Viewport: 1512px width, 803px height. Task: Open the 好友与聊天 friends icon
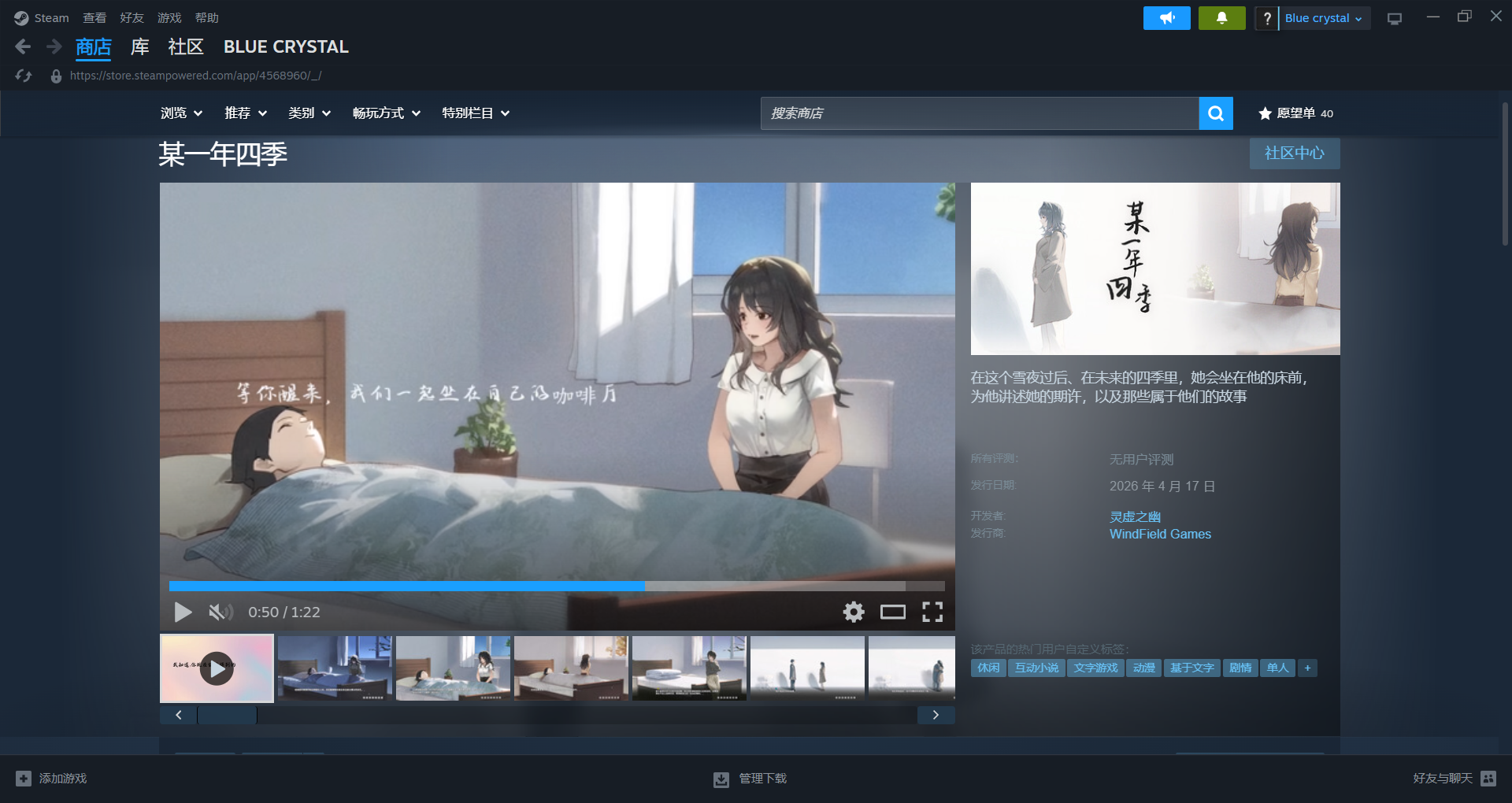[1488, 779]
